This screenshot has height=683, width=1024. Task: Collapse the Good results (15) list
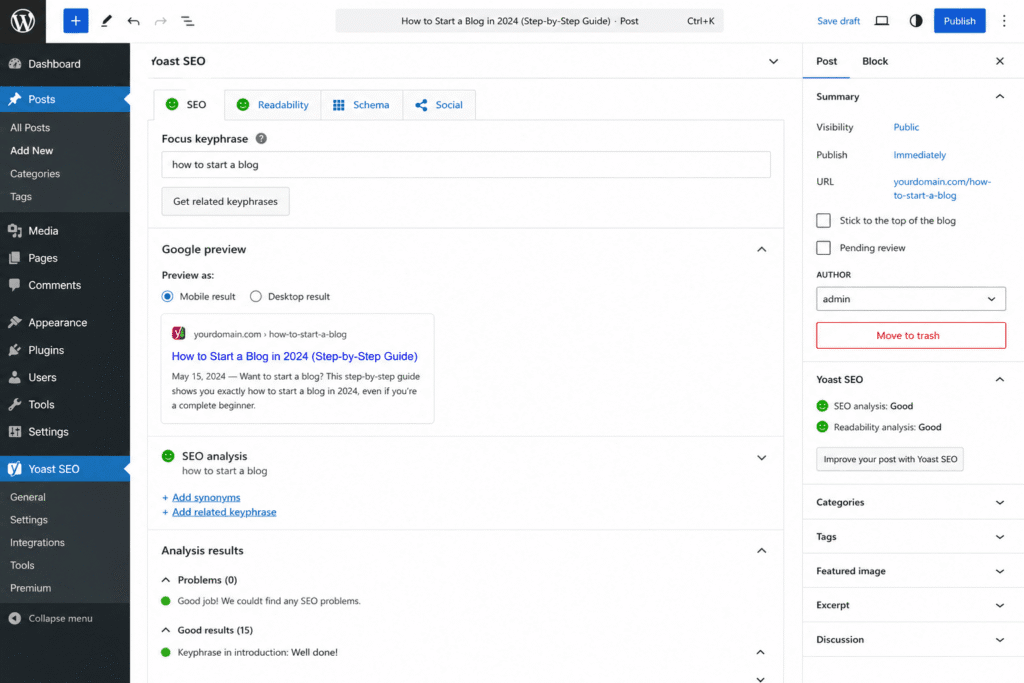[x=166, y=630]
